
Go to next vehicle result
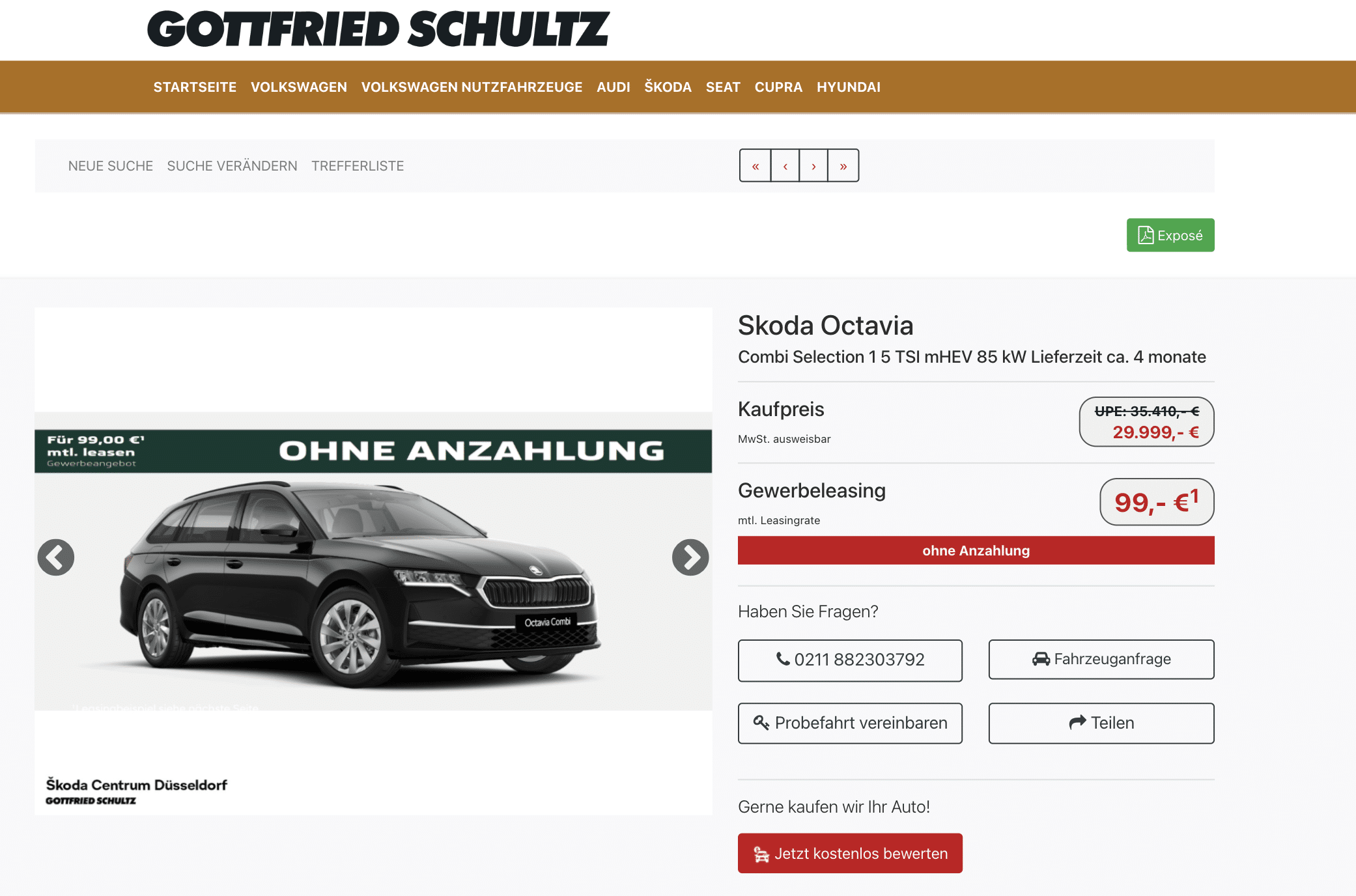pyautogui.click(x=813, y=166)
